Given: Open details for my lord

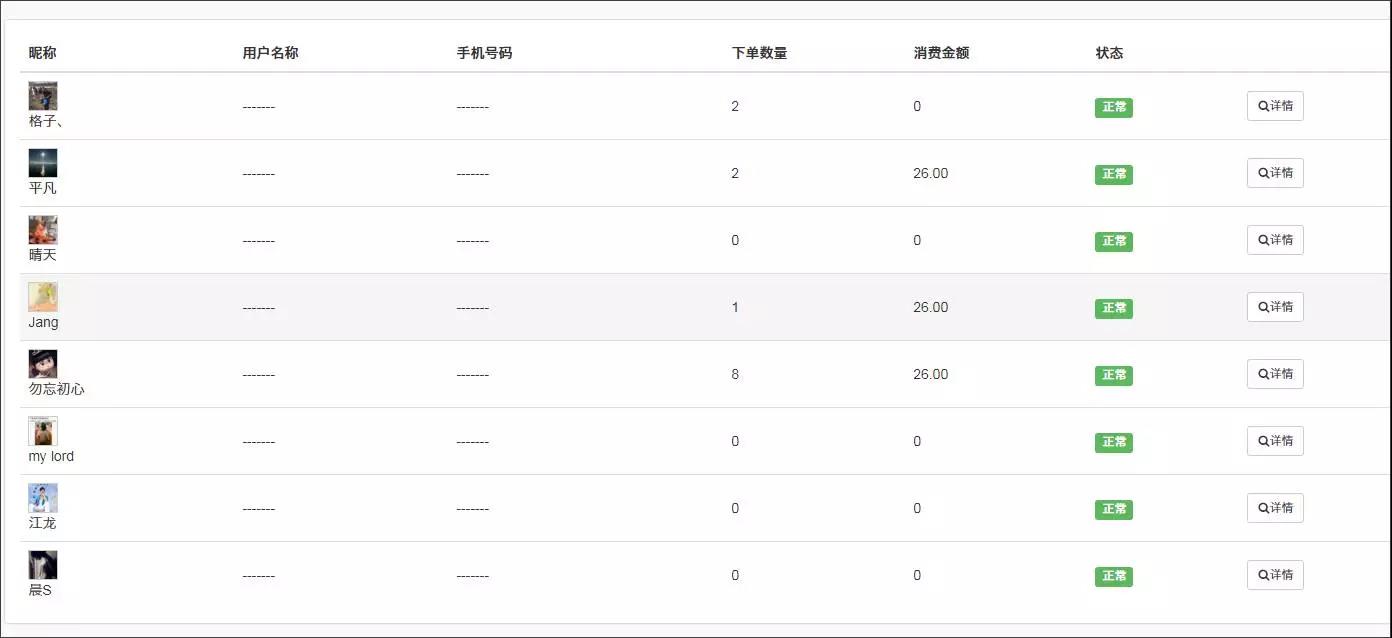Looking at the screenshot, I should click(1275, 441).
